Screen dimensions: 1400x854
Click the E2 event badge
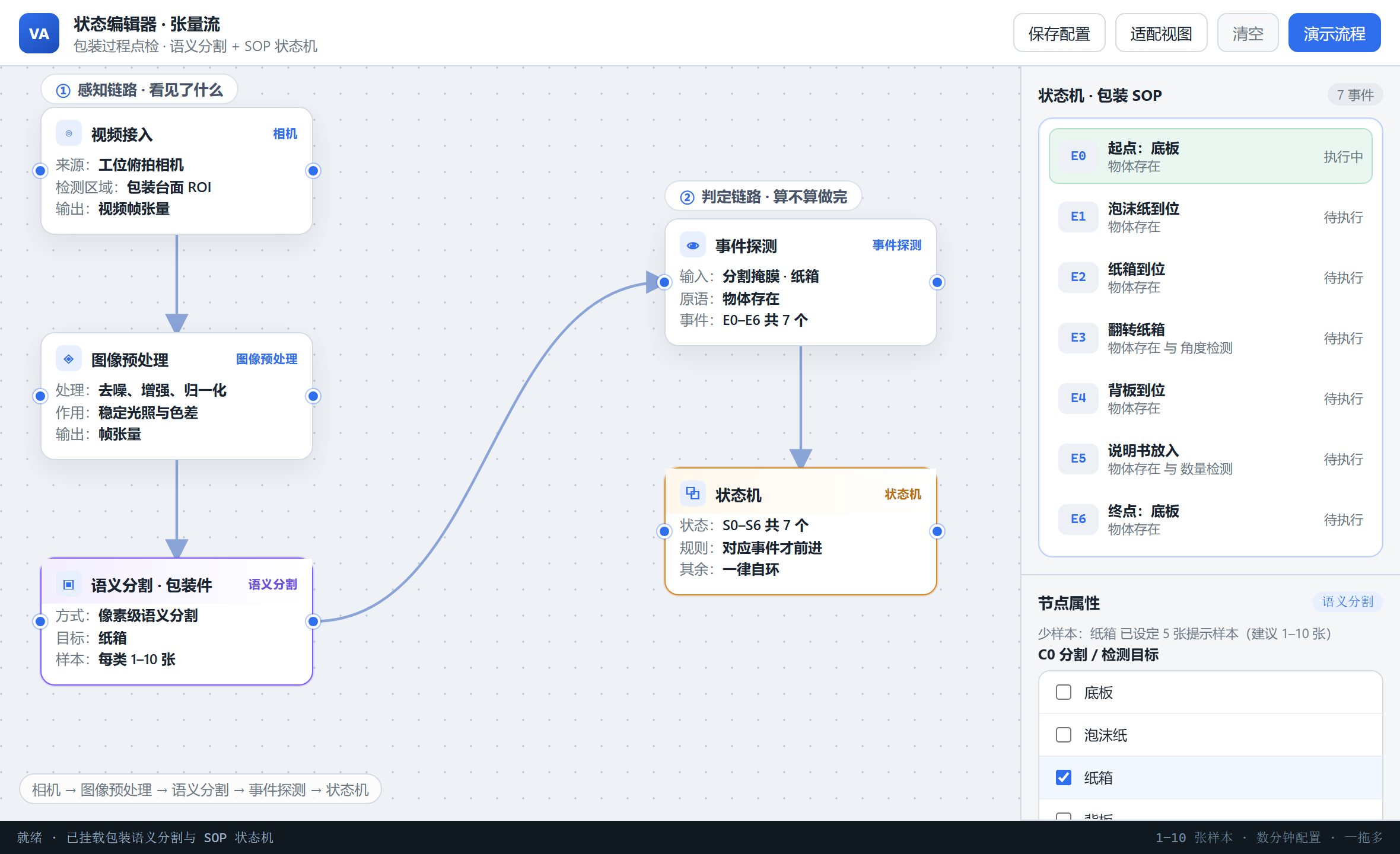1078,277
